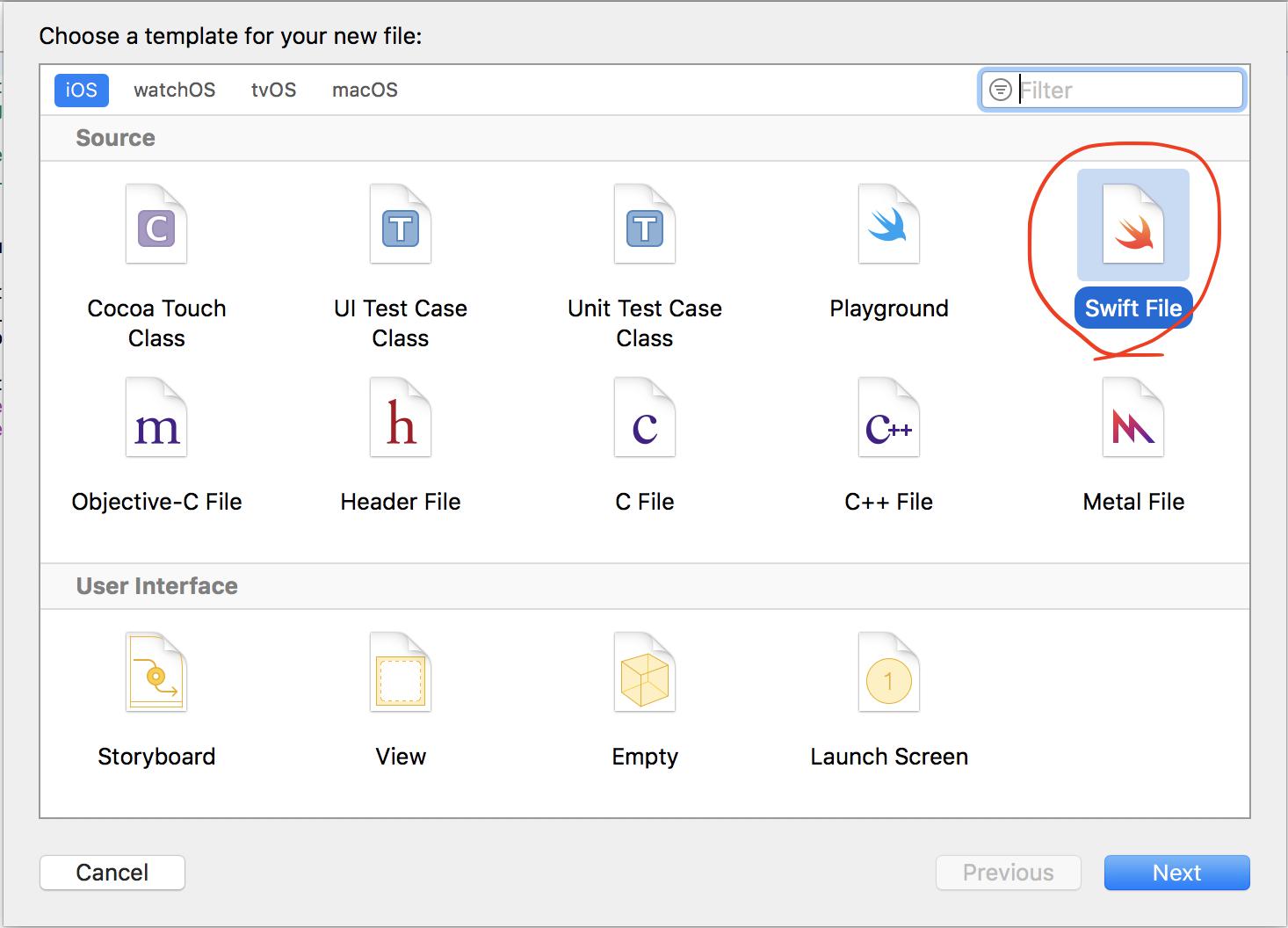The height and width of the screenshot is (928, 1288).
Task: Choose the Storyboard template icon
Action: pyautogui.click(x=156, y=673)
